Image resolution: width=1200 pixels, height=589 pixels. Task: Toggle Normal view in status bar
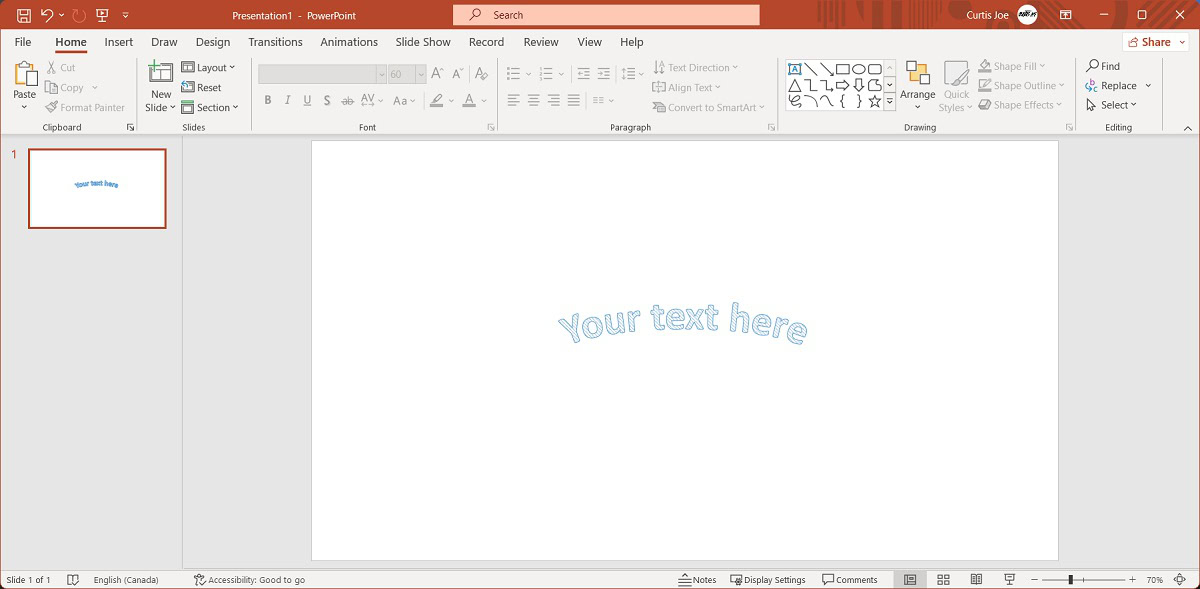pyautogui.click(x=910, y=580)
